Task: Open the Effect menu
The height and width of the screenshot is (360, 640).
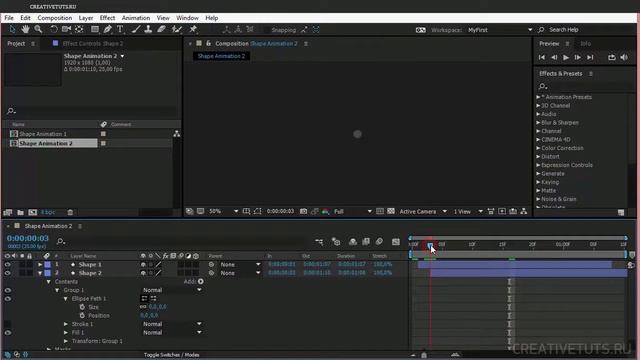Action: tap(107, 18)
